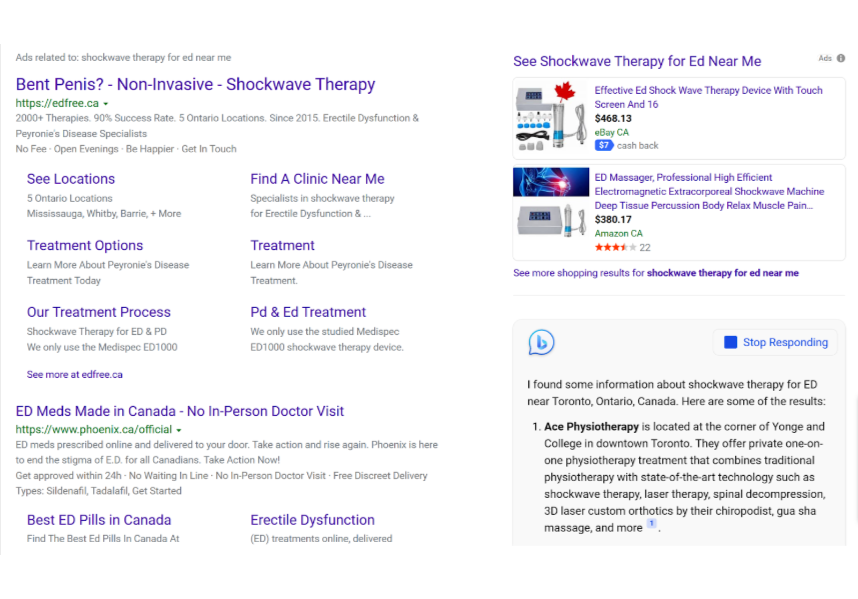Click the 5 Ontario Locations description text

point(69,199)
